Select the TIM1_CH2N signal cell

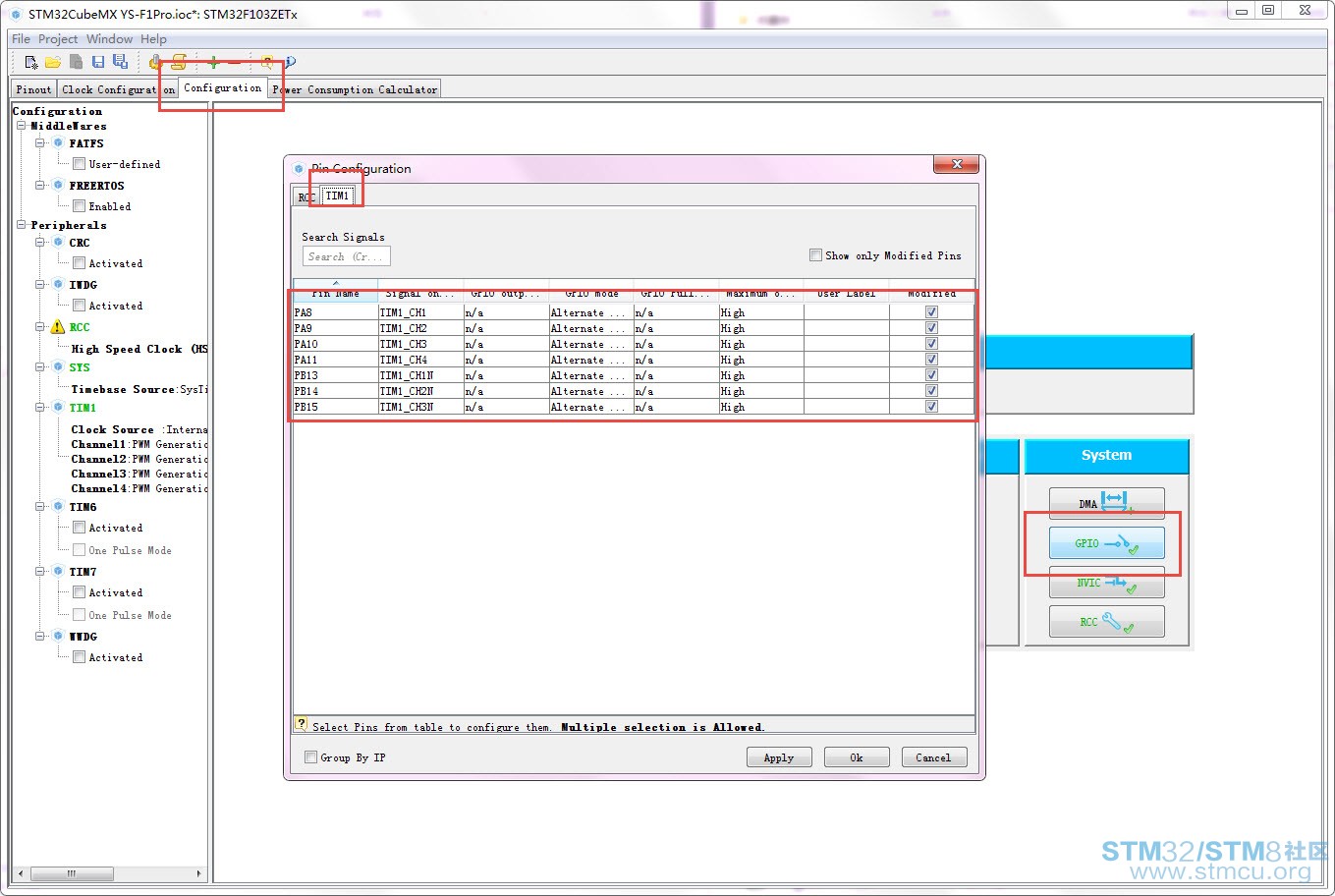(420, 391)
